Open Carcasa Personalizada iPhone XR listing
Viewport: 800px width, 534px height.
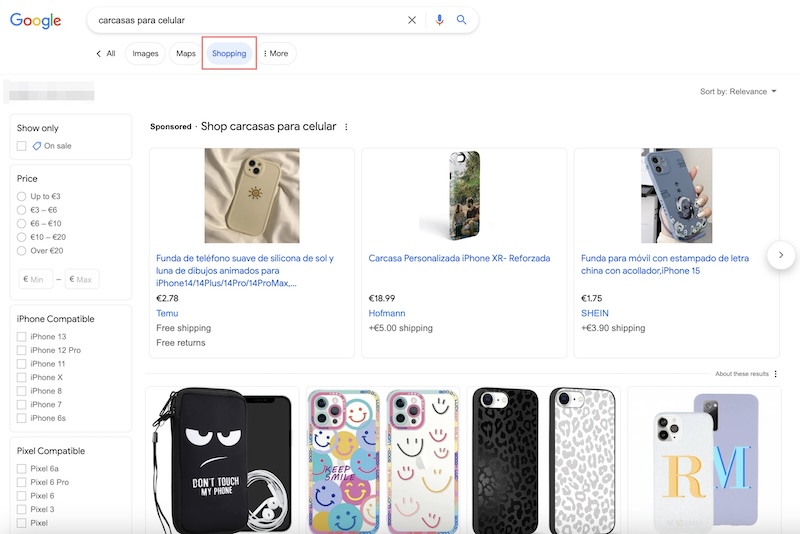[x=459, y=258]
